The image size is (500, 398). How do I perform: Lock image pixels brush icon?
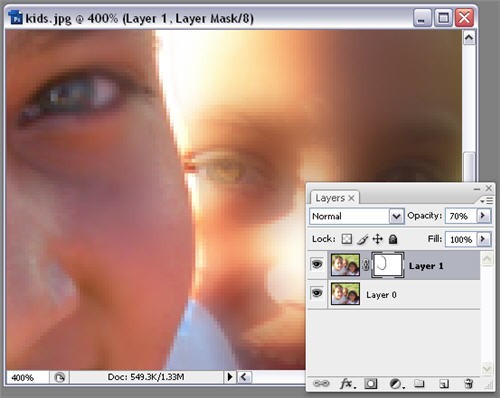pyautogui.click(x=363, y=239)
